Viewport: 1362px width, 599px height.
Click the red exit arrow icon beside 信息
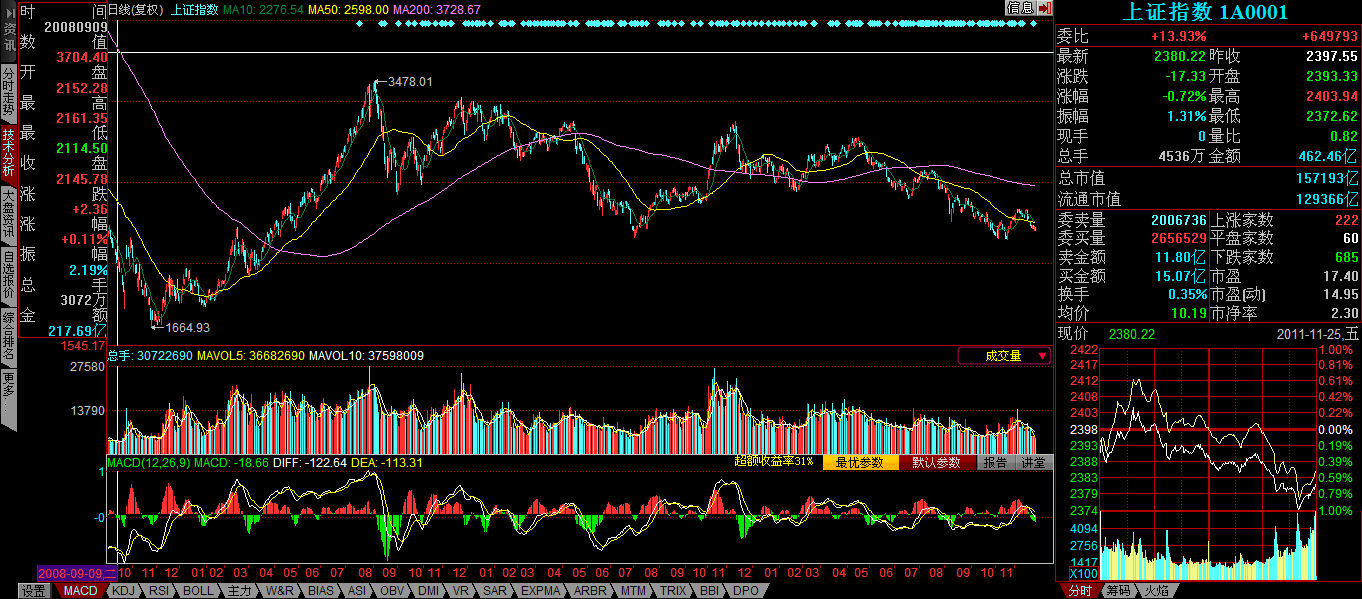[x=1045, y=8]
